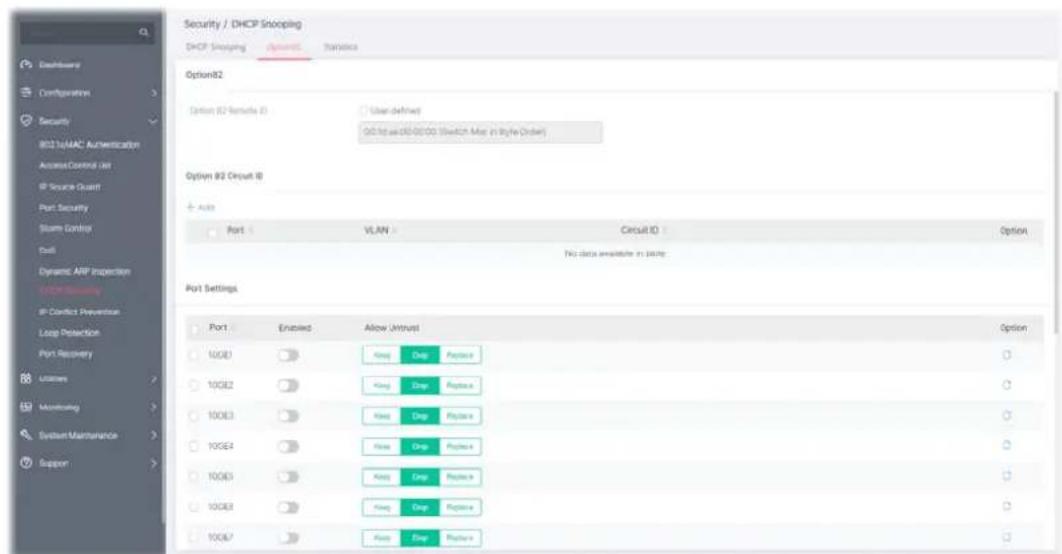The height and width of the screenshot is (554, 1062).
Task: Set 10GE1 Allow Untrust to Keep
Action: 382,355
